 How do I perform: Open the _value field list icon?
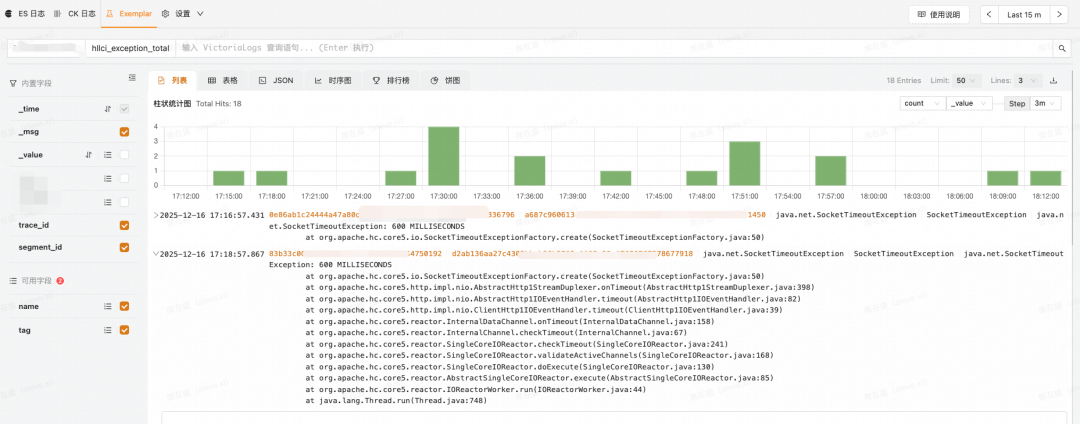click(107, 155)
